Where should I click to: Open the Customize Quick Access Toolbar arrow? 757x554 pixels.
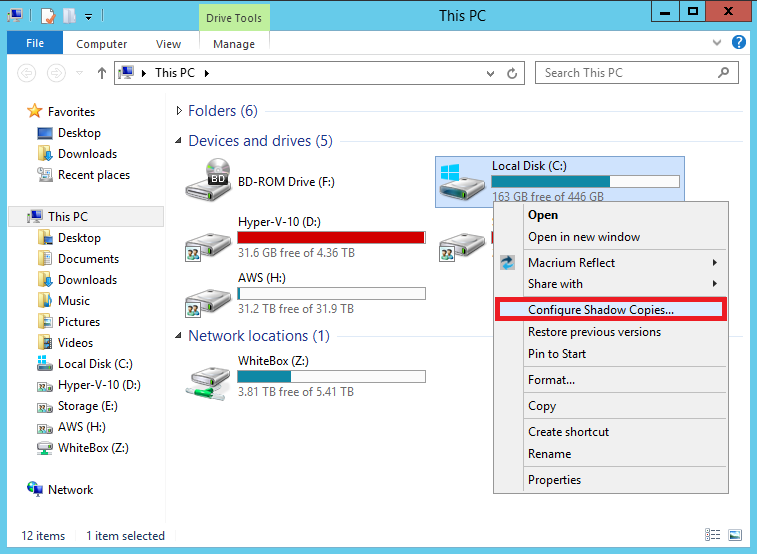[88, 17]
